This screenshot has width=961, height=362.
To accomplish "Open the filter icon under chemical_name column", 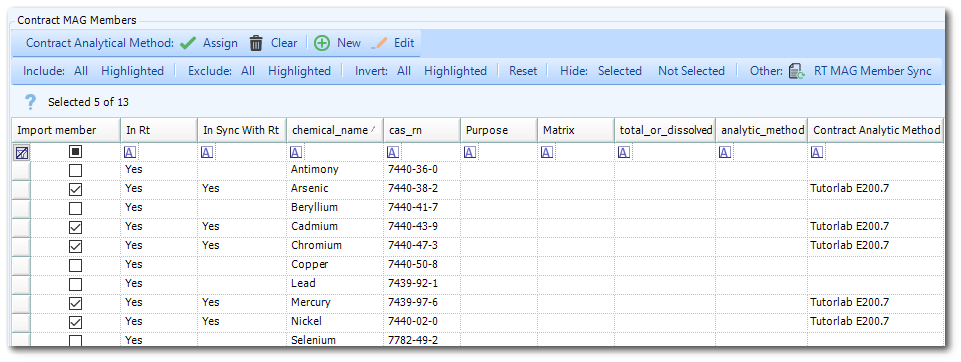I will pos(296,152).
